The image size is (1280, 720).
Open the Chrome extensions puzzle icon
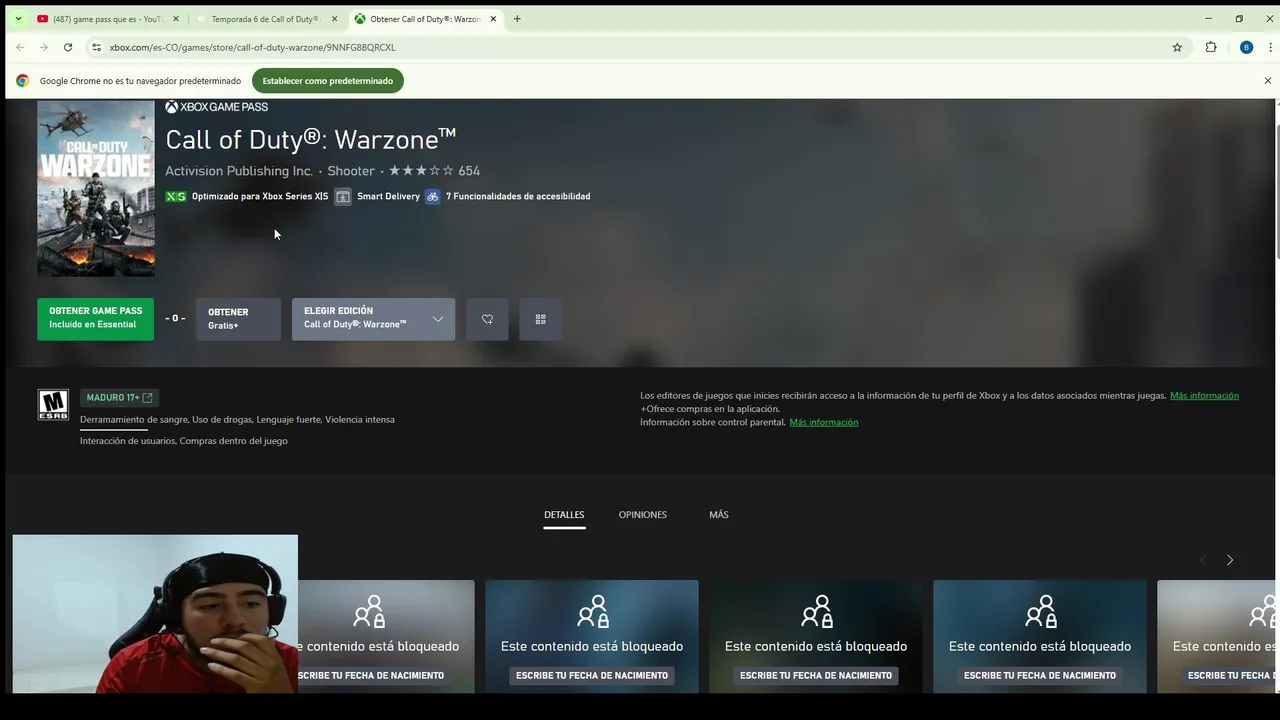(x=1211, y=47)
